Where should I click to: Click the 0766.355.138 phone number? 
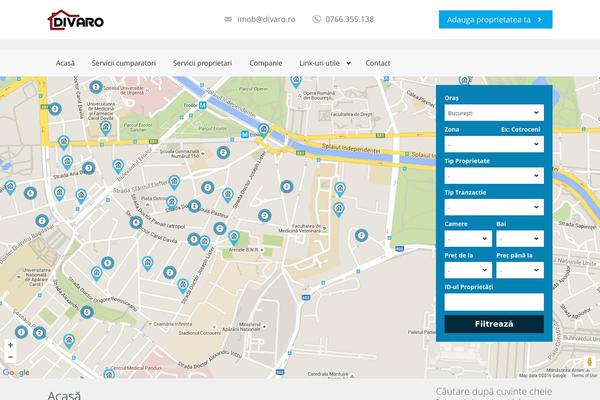point(349,19)
